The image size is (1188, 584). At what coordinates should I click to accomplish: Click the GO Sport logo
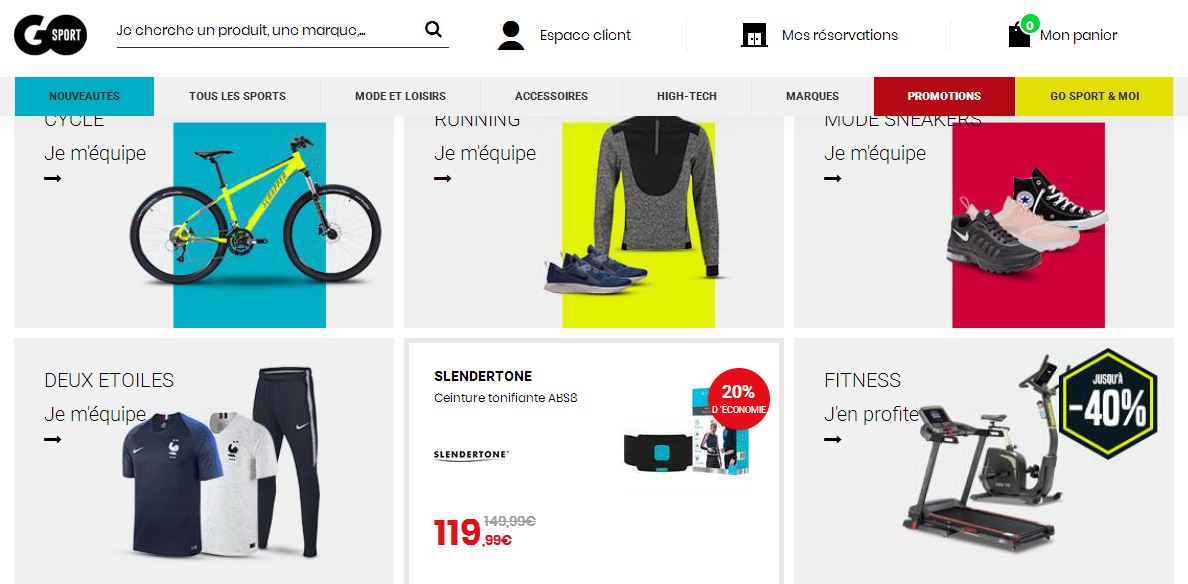[51, 35]
